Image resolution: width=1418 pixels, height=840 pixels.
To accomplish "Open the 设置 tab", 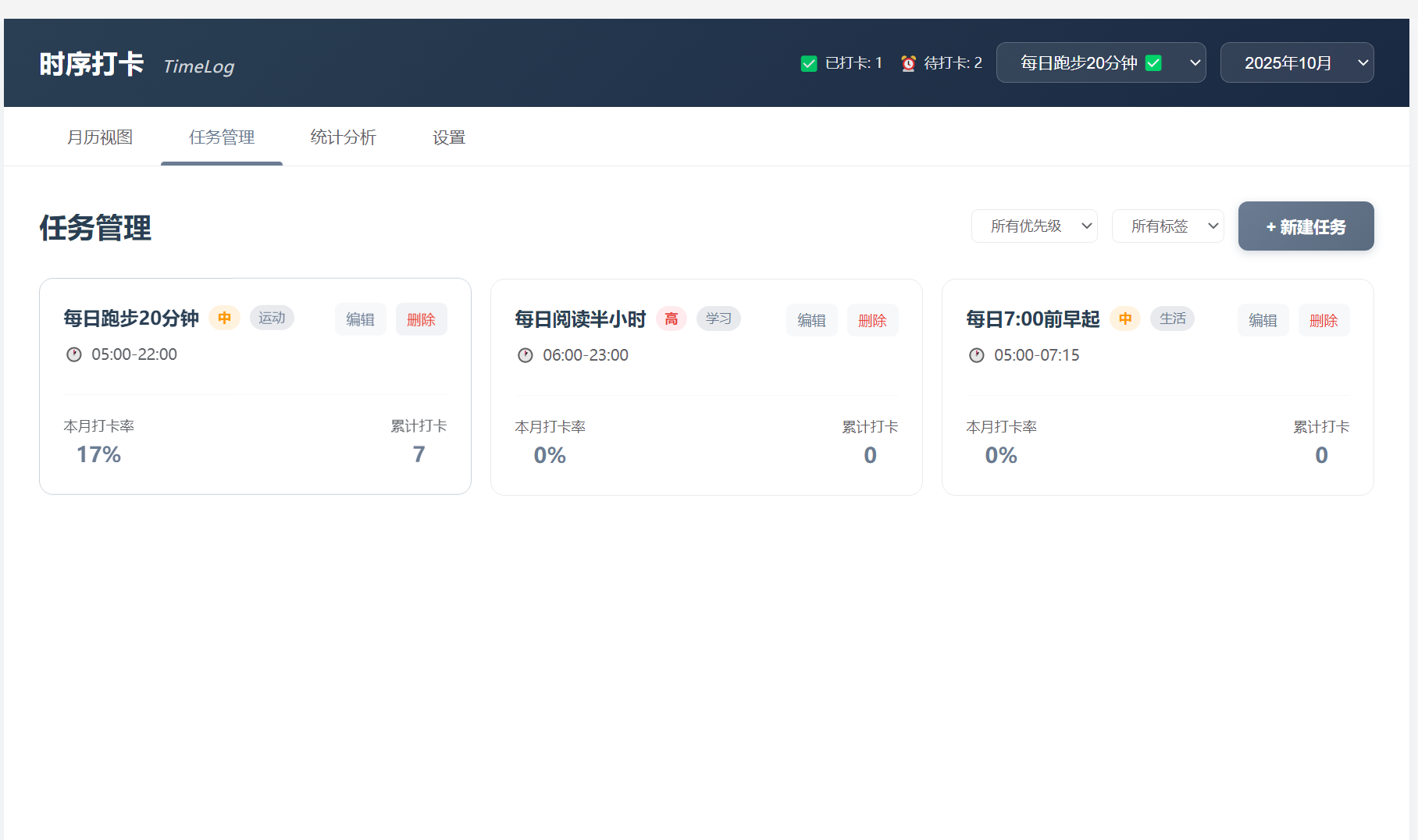I will click(449, 137).
